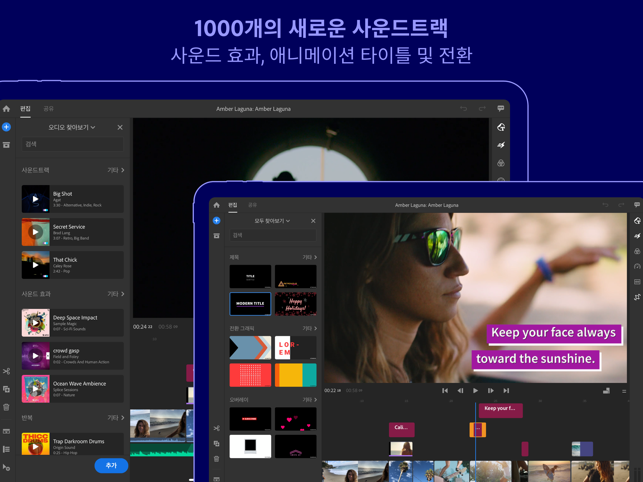Click the Redo arrow in the front window title bar
Viewport: 643px width, 482px height.
621,205
